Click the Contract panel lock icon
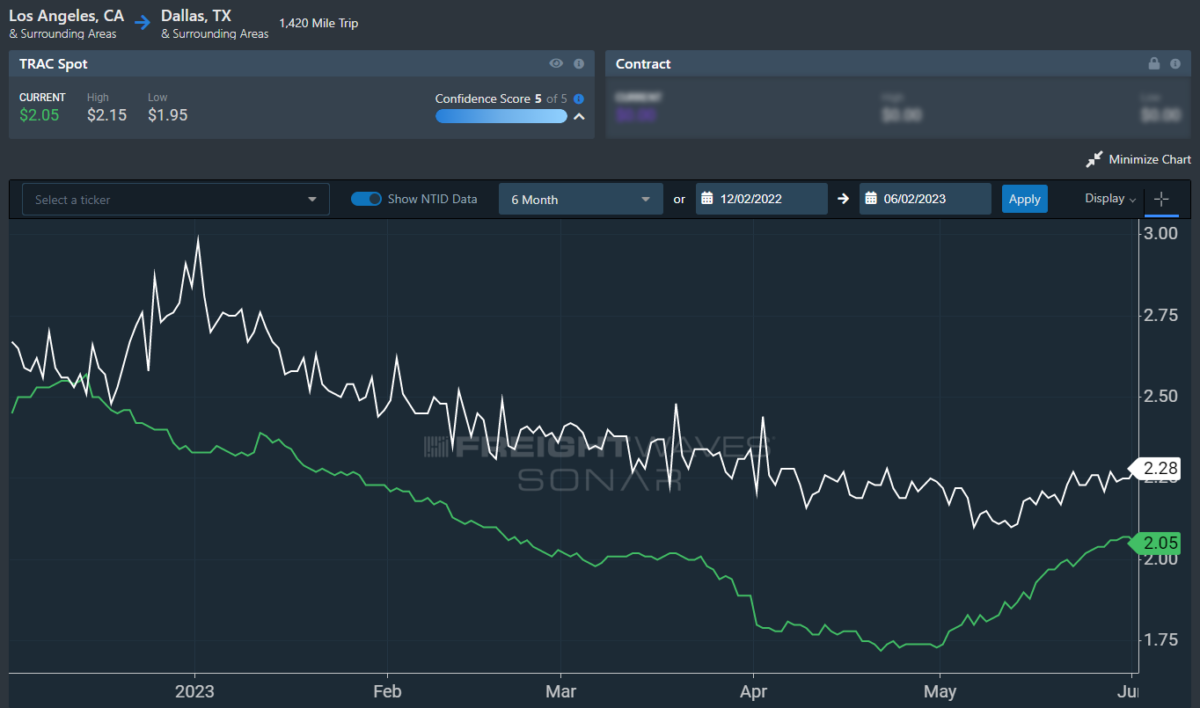 click(1154, 64)
